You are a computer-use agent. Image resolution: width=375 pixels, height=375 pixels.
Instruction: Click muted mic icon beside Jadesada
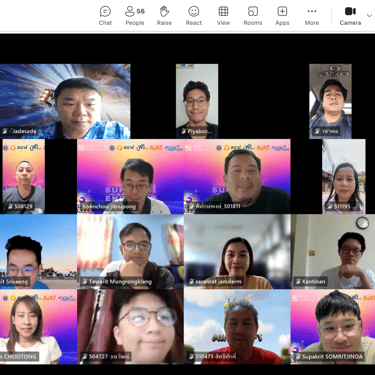(5, 131)
